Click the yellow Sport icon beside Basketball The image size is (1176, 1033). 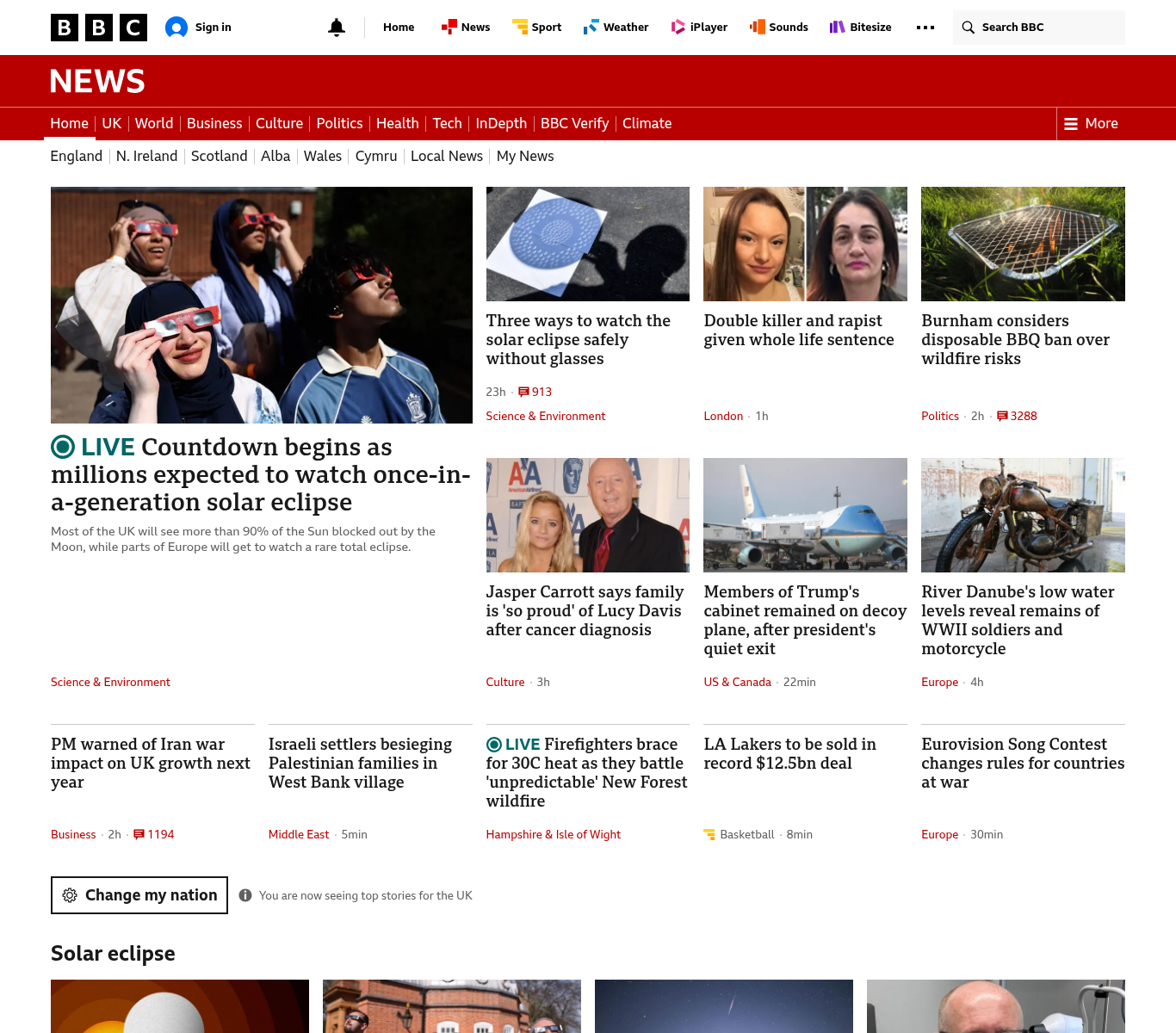point(709,834)
